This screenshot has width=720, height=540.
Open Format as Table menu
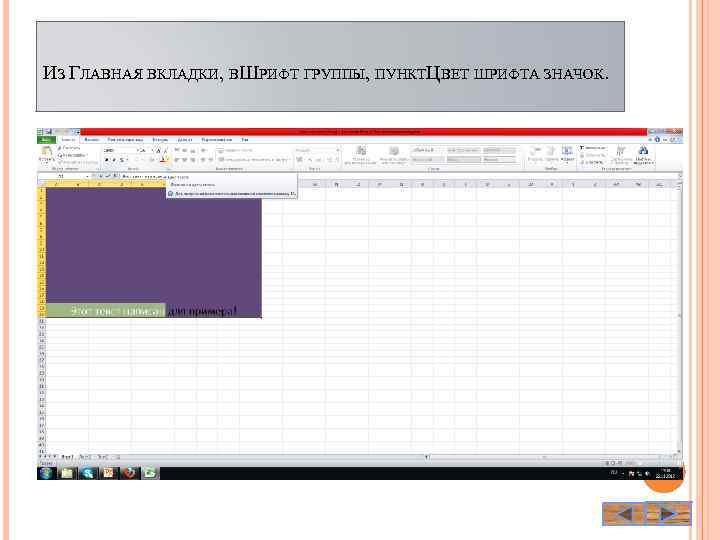(394, 155)
